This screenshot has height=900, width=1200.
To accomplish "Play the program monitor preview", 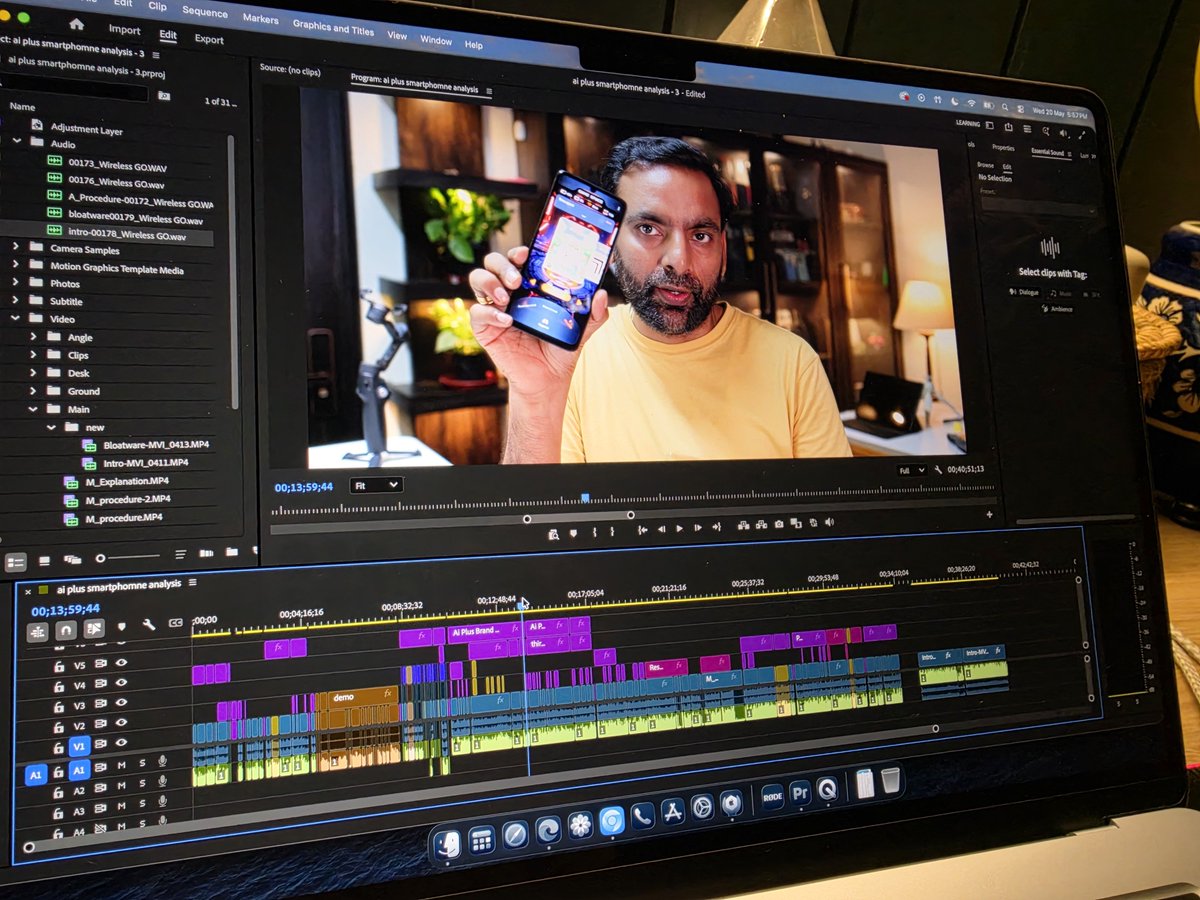I will [x=679, y=527].
